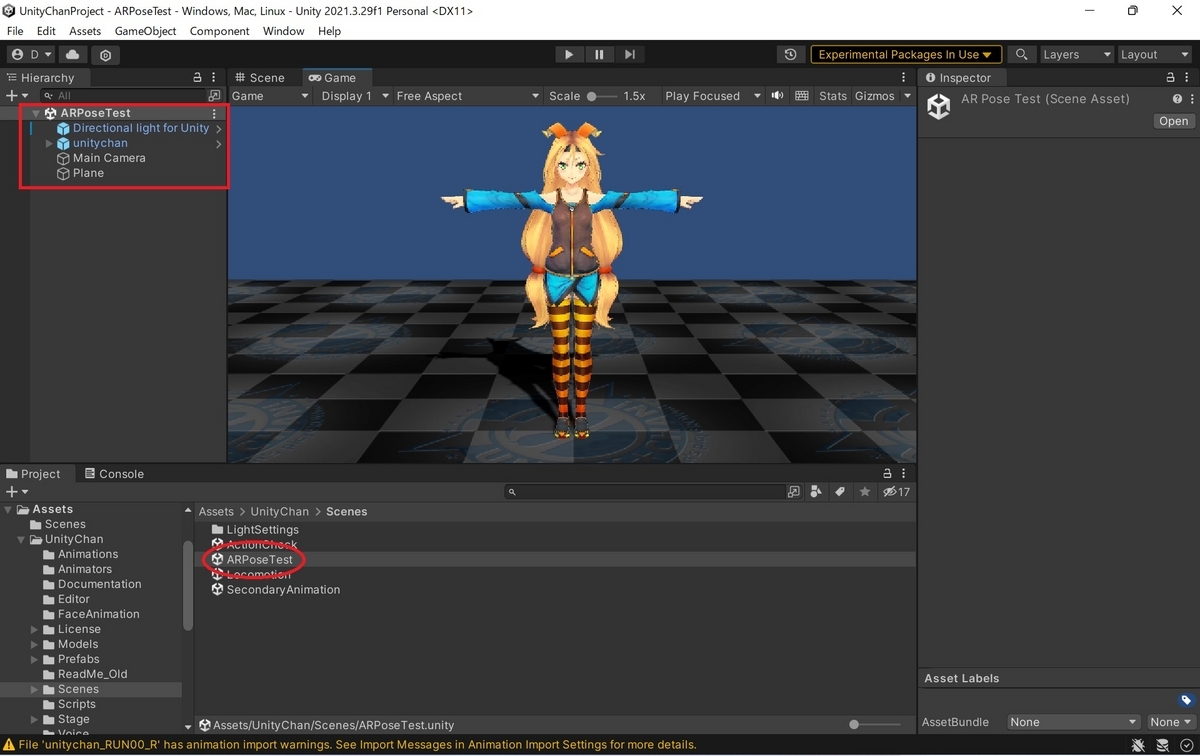Open the Component menu

pyautogui.click(x=219, y=31)
